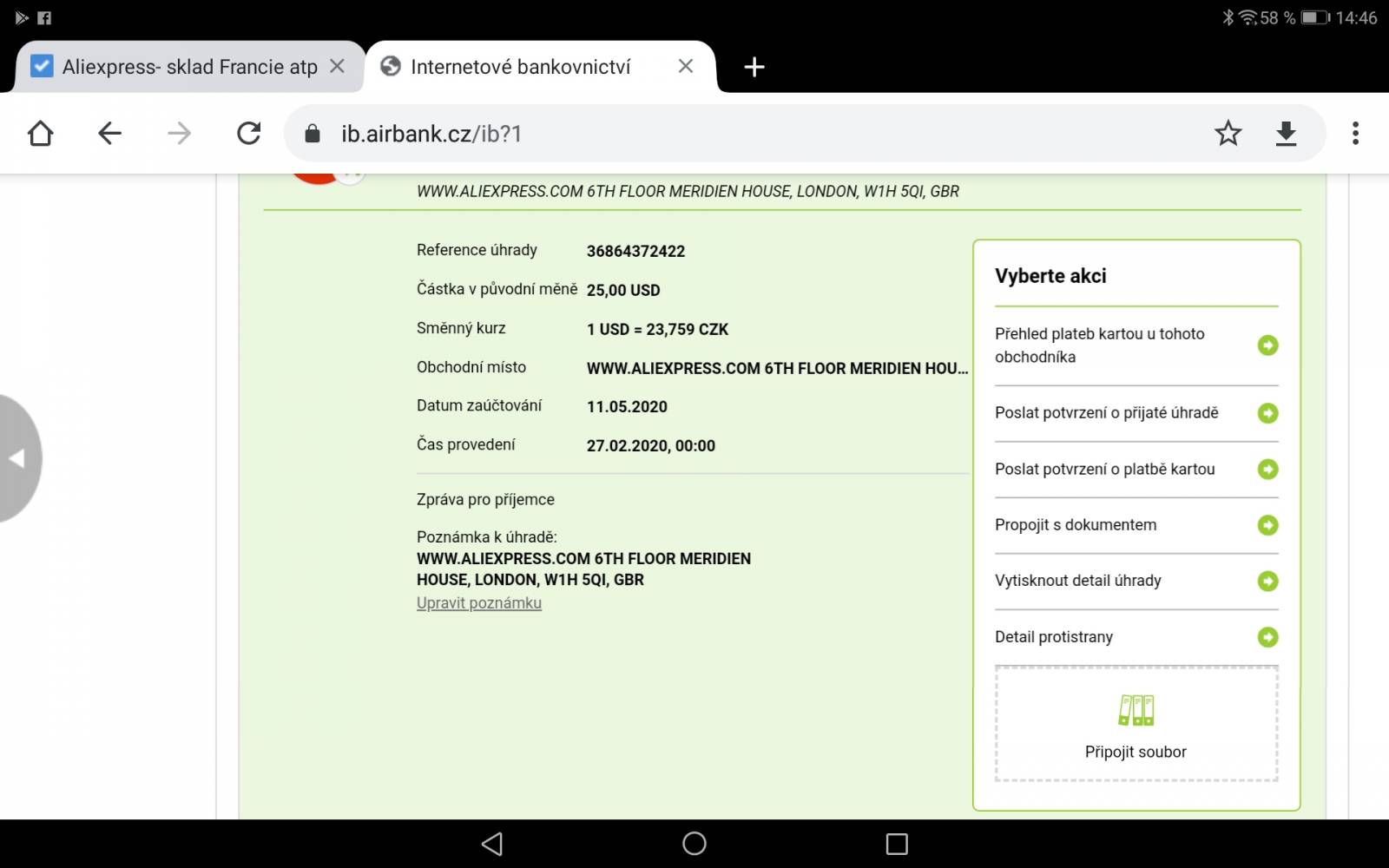Open the browser three-dot menu
1389x868 pixels.
[1355, 134]
